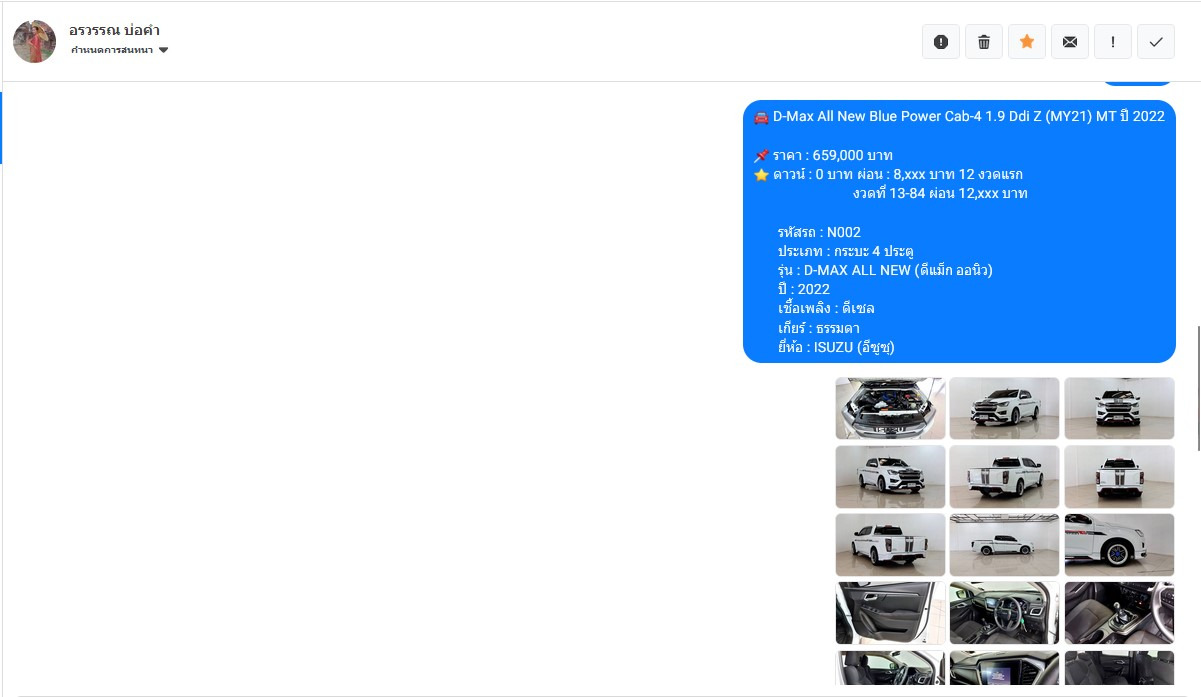Viewport: 1201px width, 697px height.
Task: Click the รหัสรถ : N002 line
Action: click(819, 232)
